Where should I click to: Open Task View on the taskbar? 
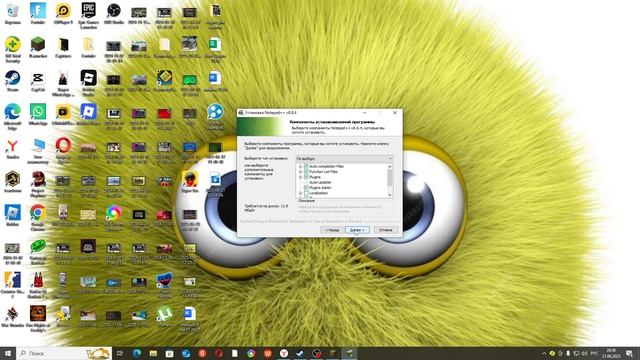pyautogui.click(x=120, y=353)
